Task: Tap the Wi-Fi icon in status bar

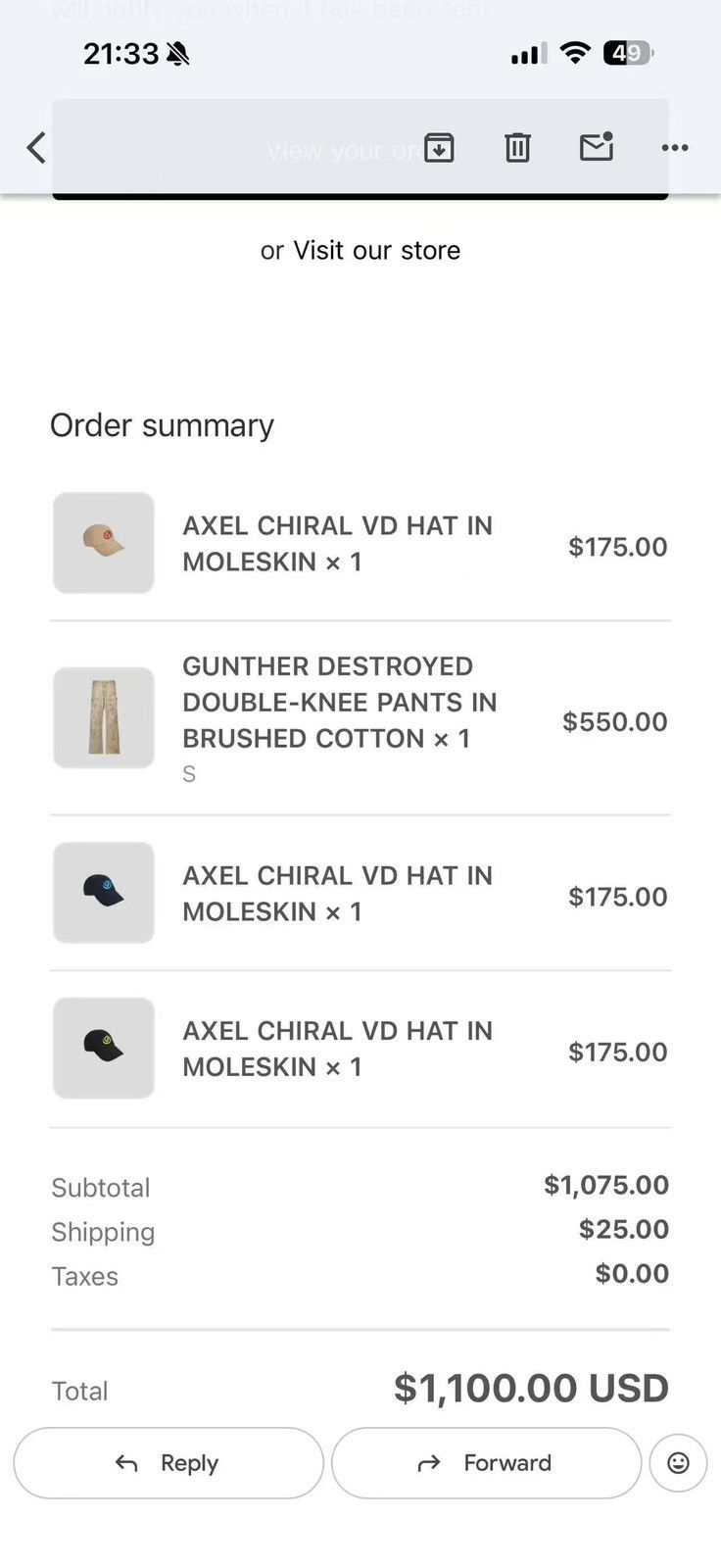Action: click(x=576, y=53)
